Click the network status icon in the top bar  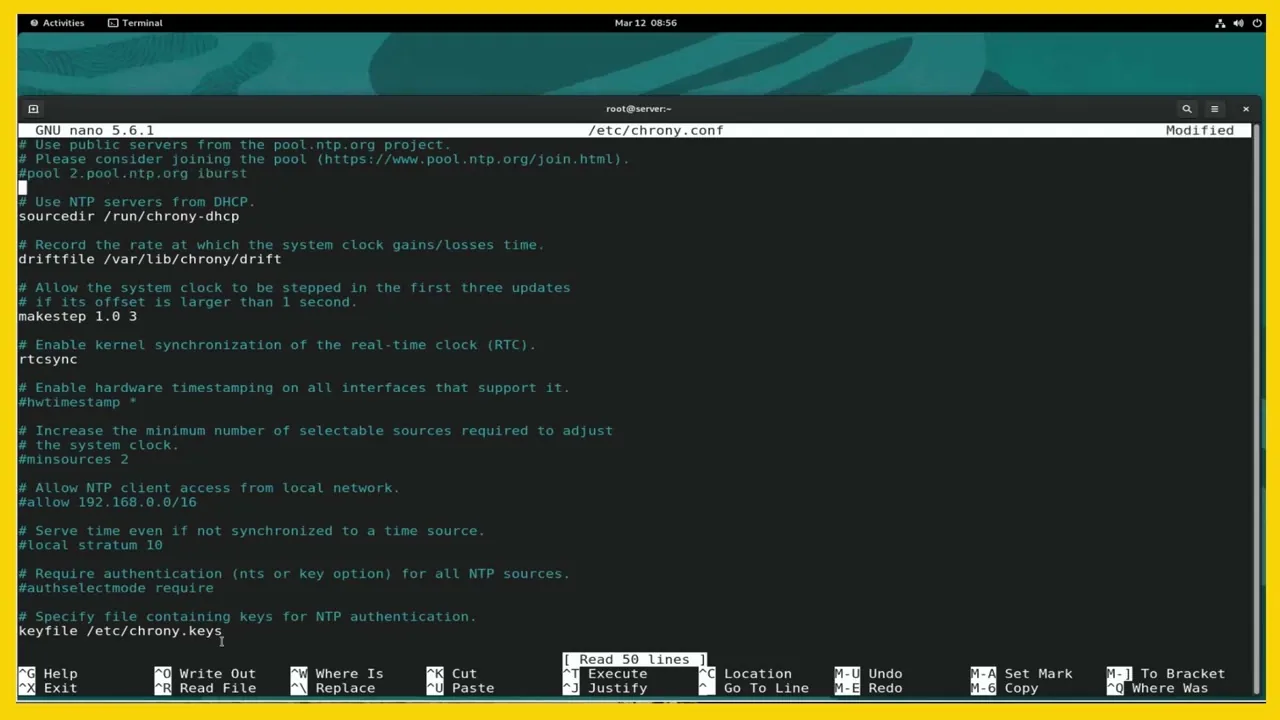coord(1219,22)
